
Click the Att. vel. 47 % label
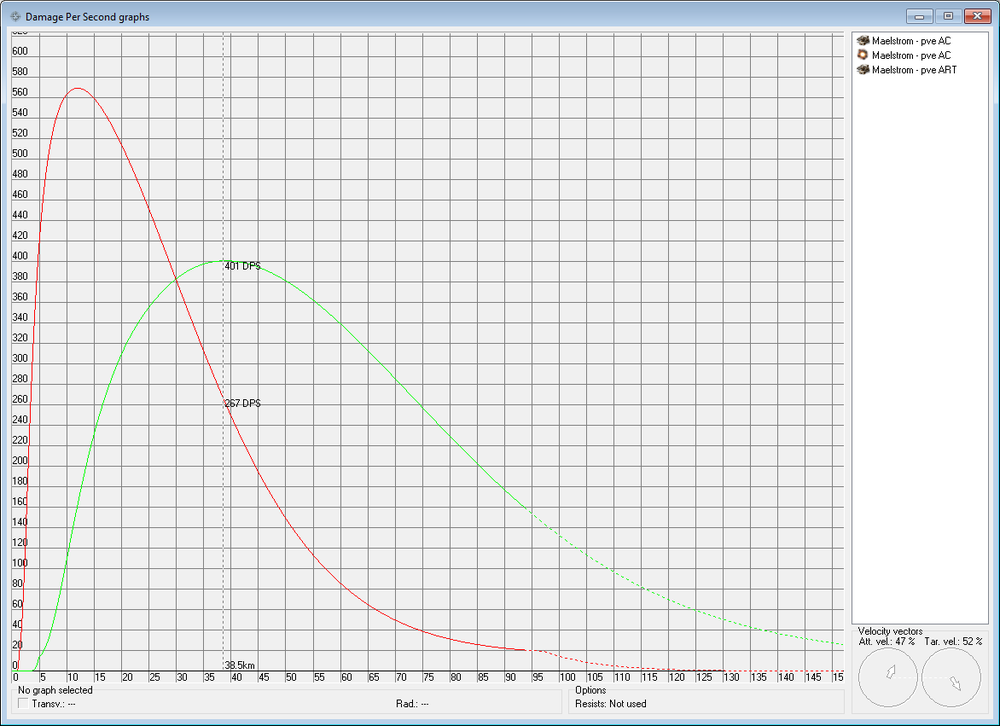[x=886, y=641]
